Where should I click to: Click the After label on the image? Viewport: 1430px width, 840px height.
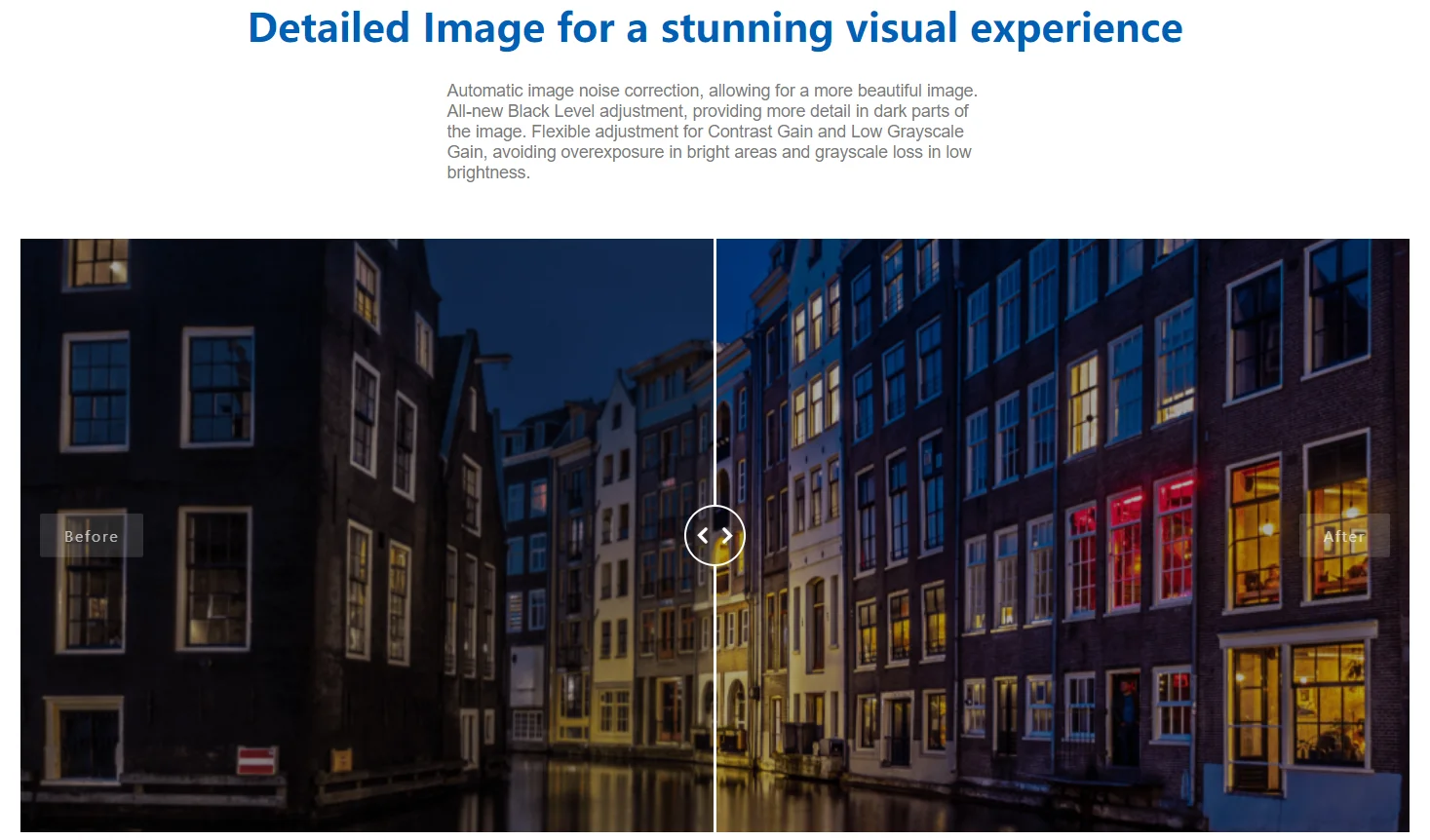[x=1344, y=536]
